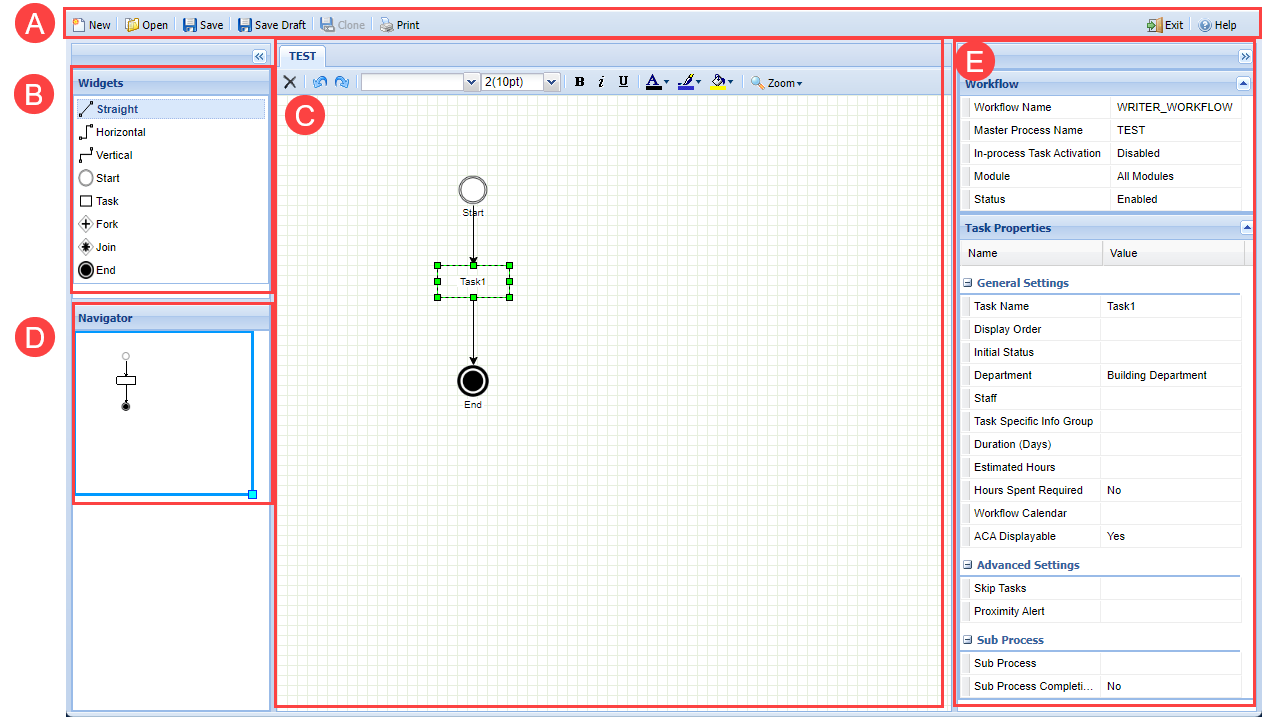The width and height of the screenshot is (1262, 717).
Task: Delete the selection with the X icon
Action: pos(290,82)
